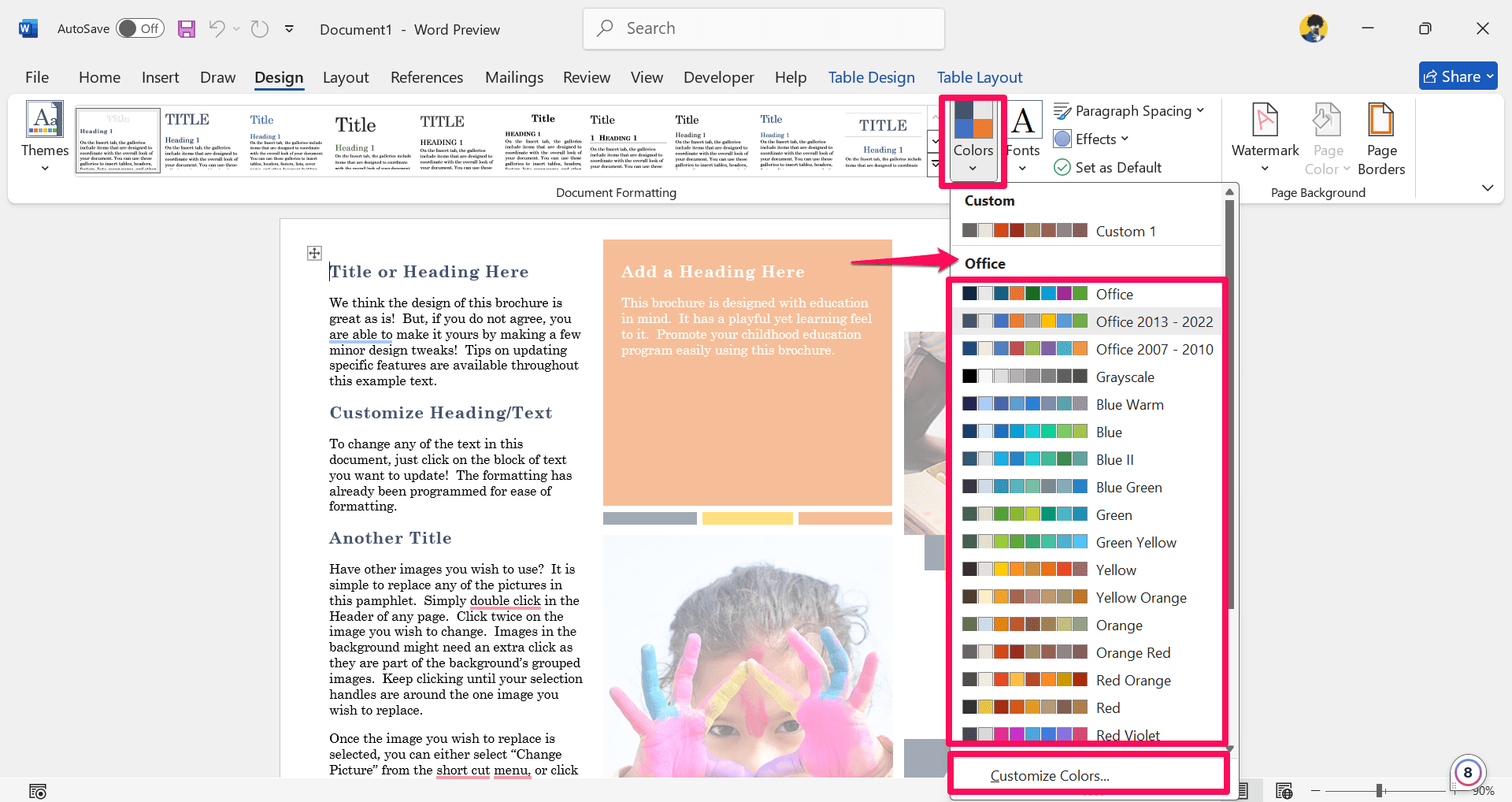Image resolution: width=1512 pixels, height=802 pixels.
Task: Open the Fonts dropdown button
Action: 1023,138
